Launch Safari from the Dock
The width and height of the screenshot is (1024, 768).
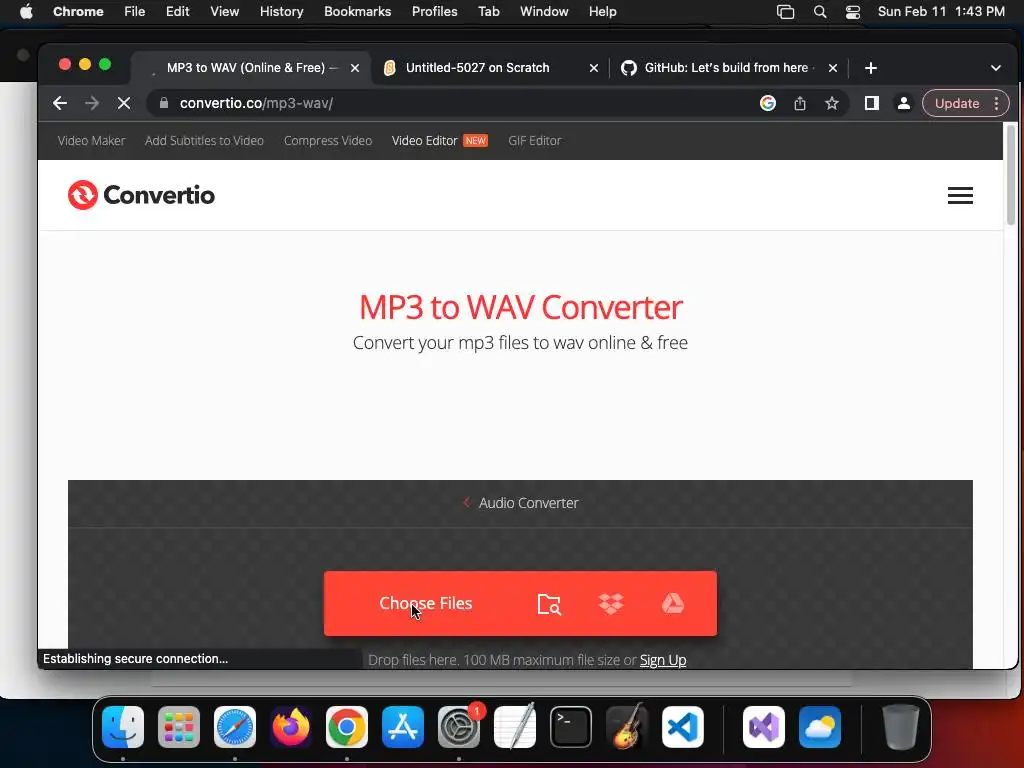235,727
